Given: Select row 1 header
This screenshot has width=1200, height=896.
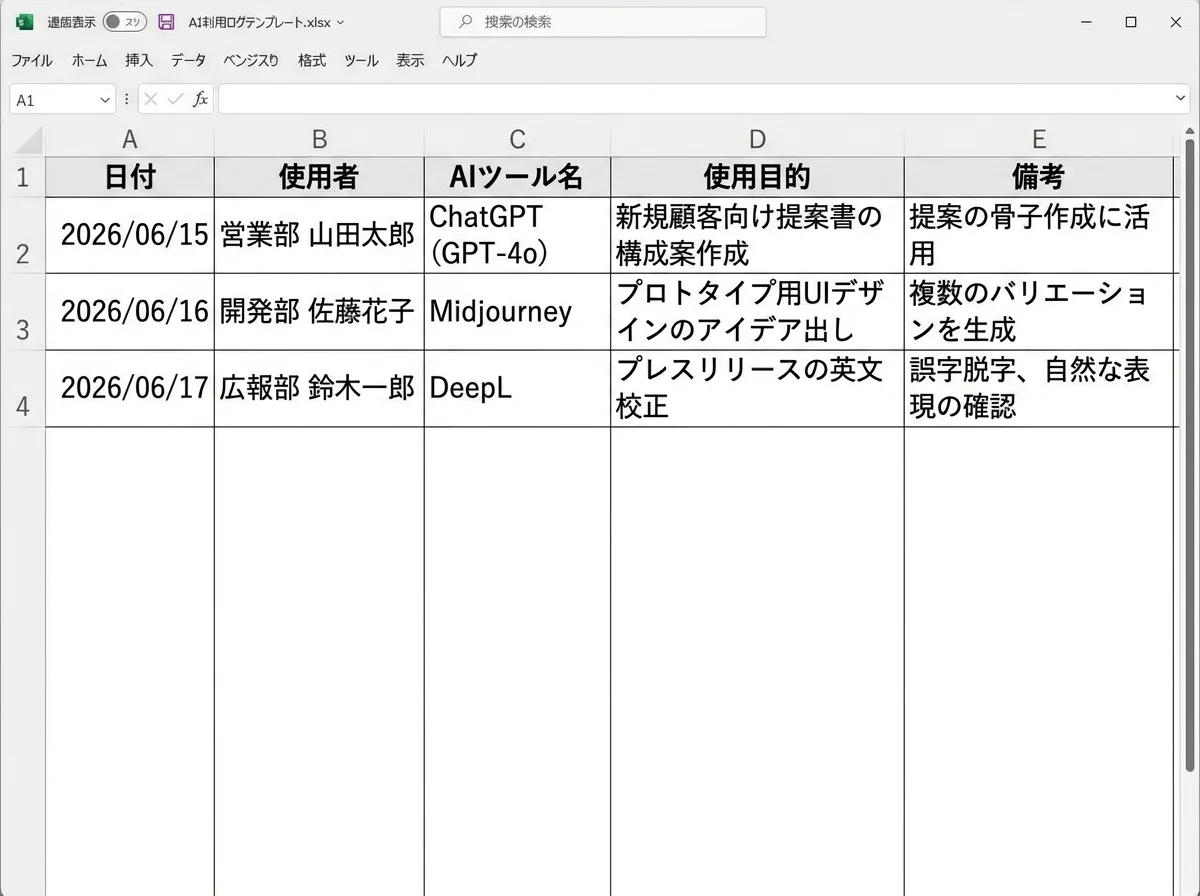Looking at the screenshot, I should tap(23, 177).
